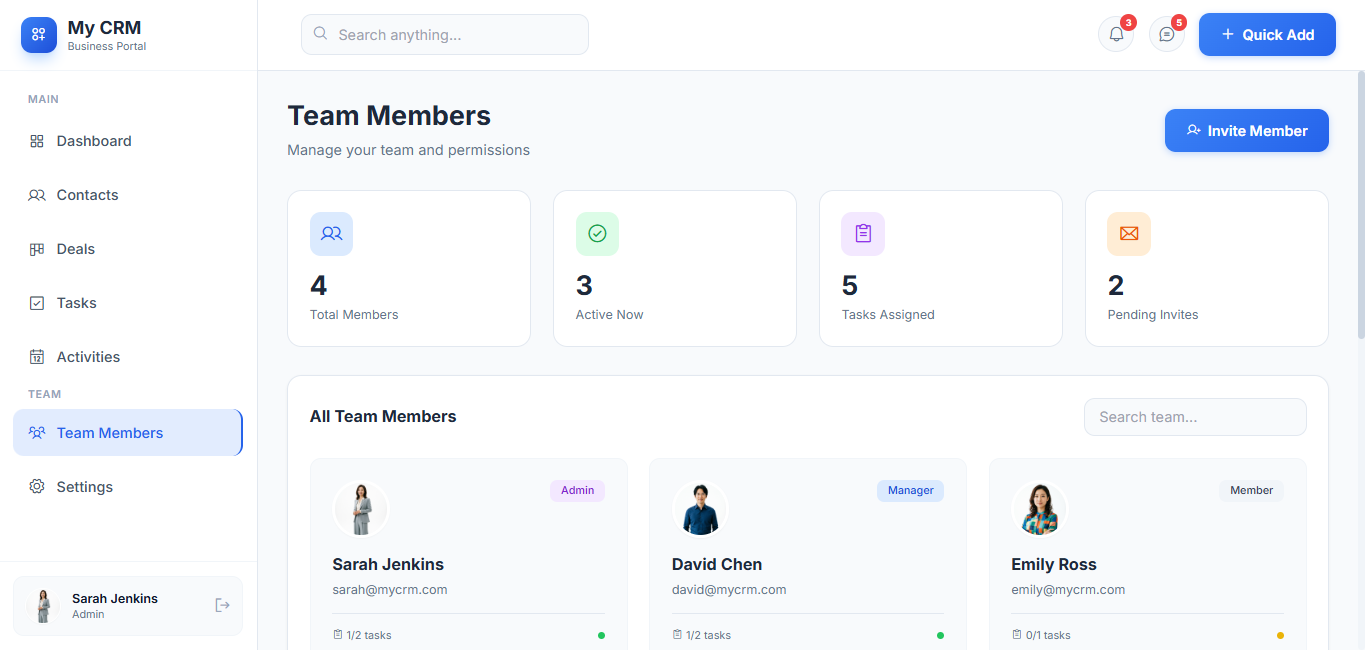Click the My CRM logo icon
Screen dimensions: 1365x650
pyautogui.click(x=39, y=35)
